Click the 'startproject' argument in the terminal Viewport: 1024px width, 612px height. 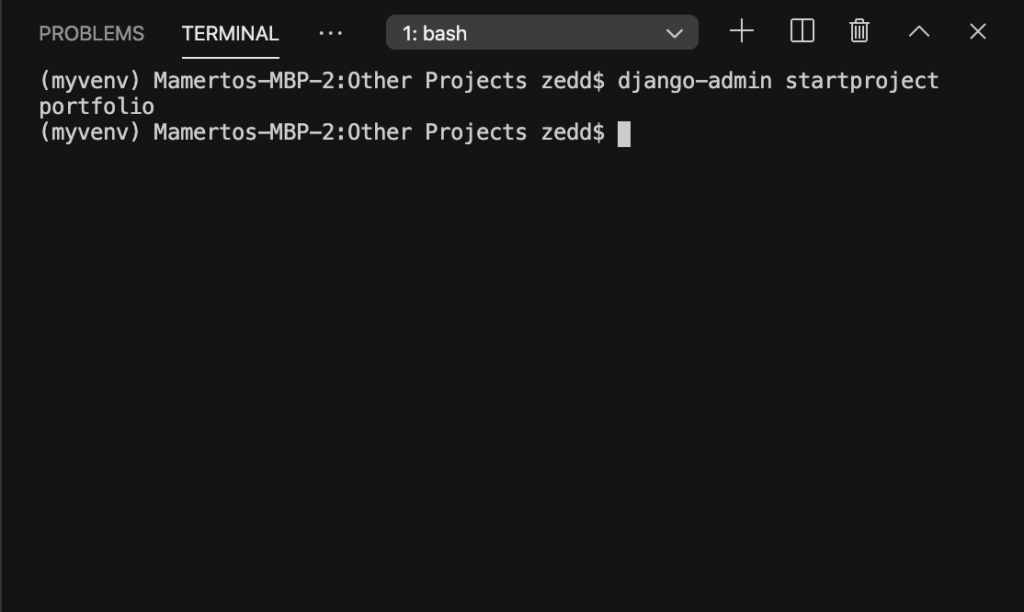862,81
